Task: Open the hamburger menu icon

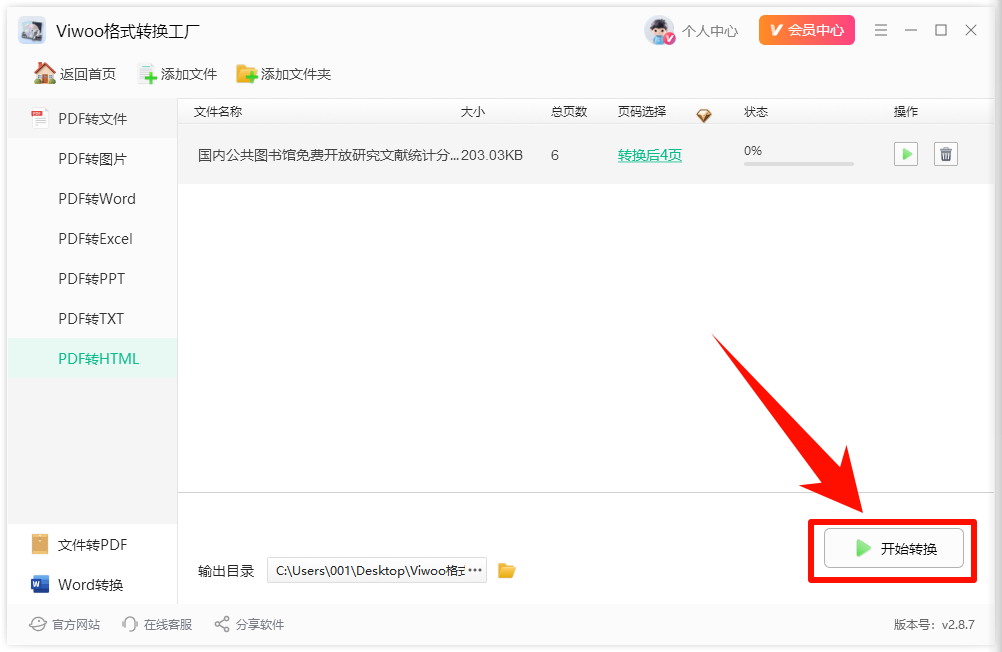Action: click(x=881, y=30)
